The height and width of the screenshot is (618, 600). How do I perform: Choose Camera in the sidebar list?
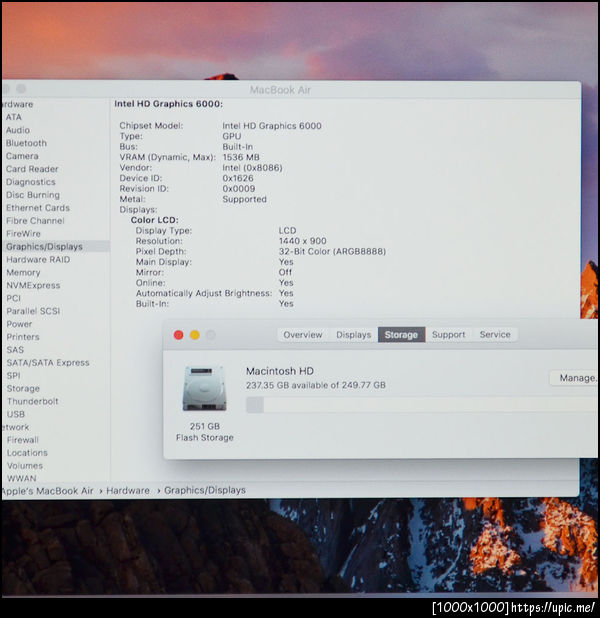click(22, 156)
